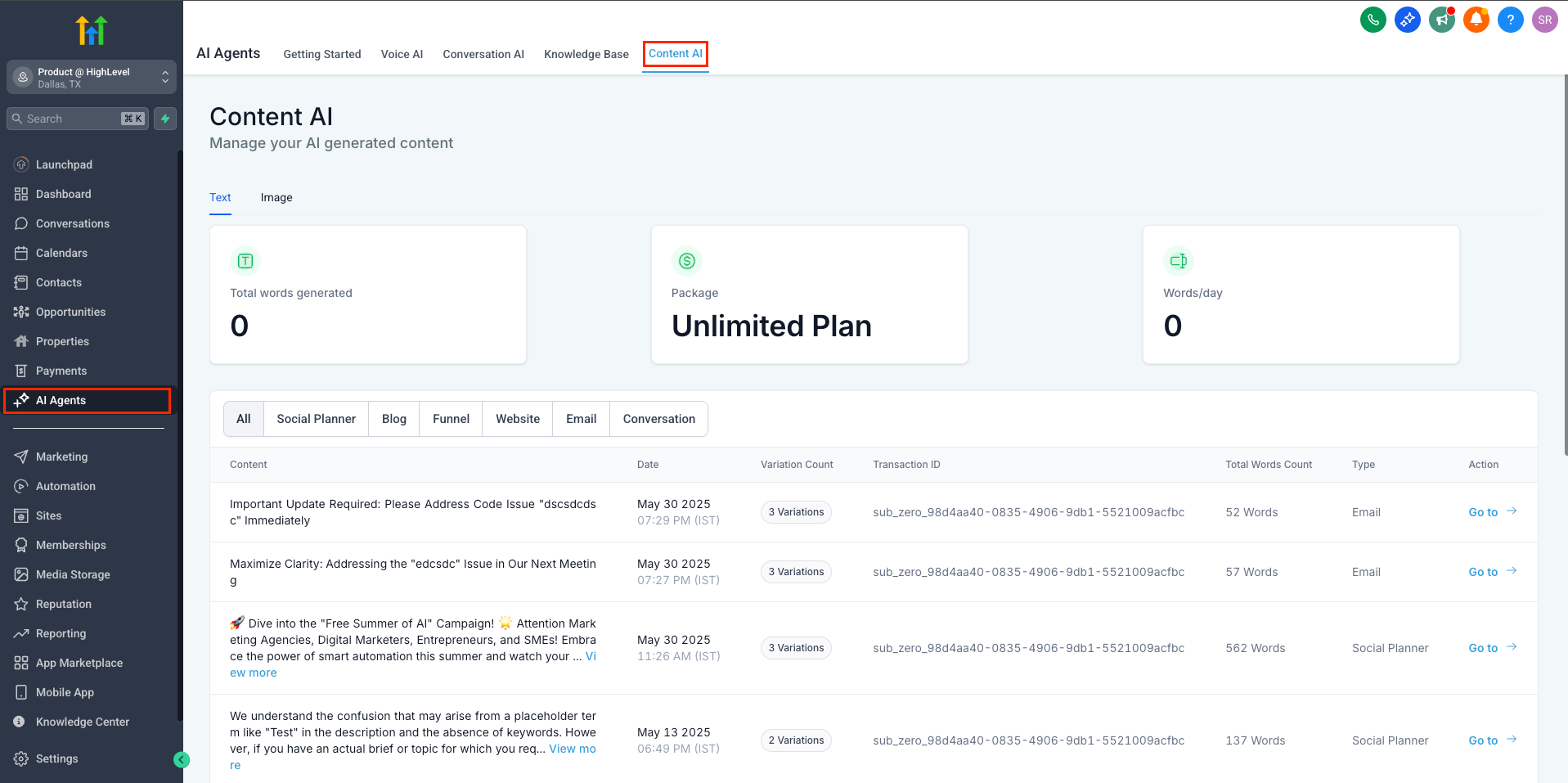Click Go to for the 137 Words row
This screenshot has height=783, width=1568.
coord(1493,740)
